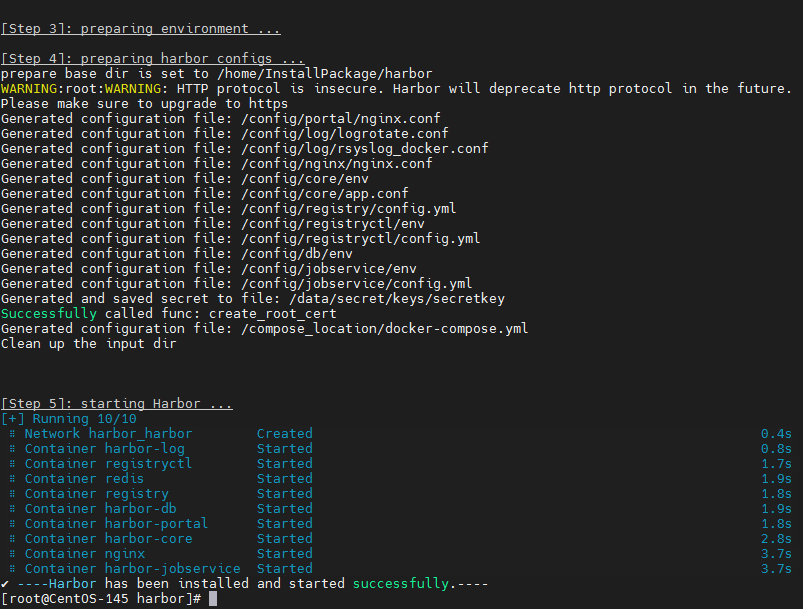Click the path /config/registryctl/config.yml

pyautogui.click(x=361, y=238)
